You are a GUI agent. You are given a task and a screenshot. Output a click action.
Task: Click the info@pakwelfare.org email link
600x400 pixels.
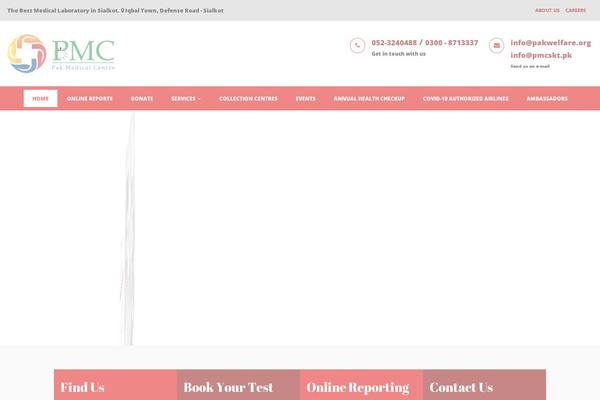551,42
